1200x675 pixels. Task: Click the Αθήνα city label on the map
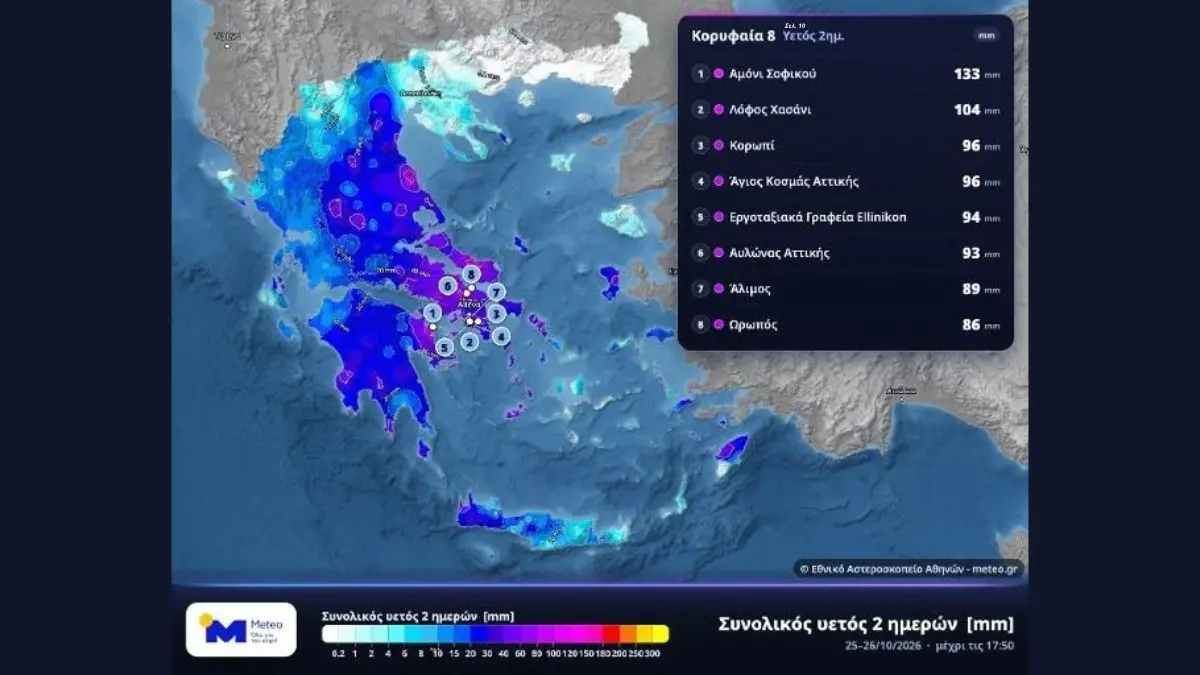[470, 304]
